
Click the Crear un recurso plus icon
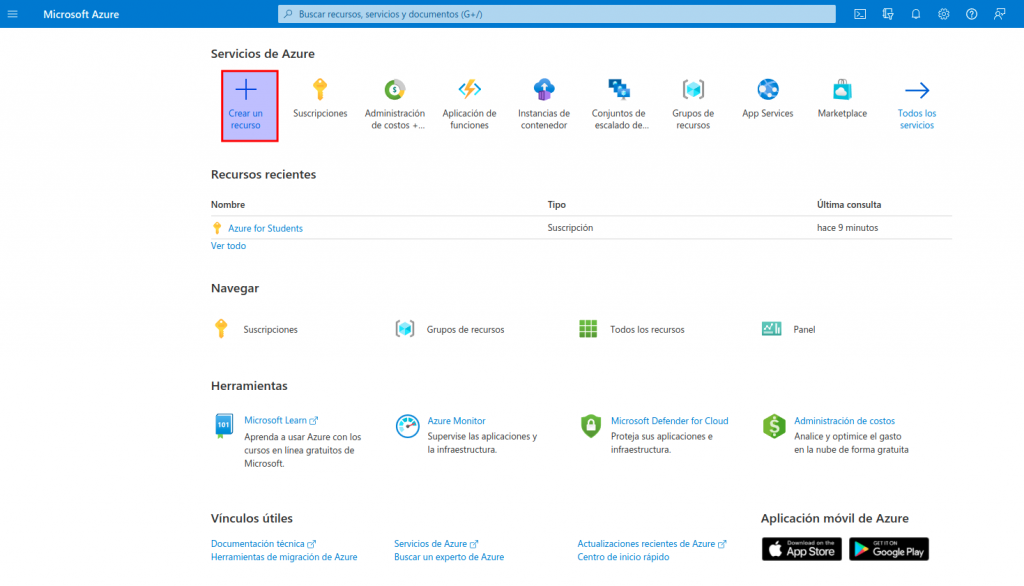click(x=246, y=90)
